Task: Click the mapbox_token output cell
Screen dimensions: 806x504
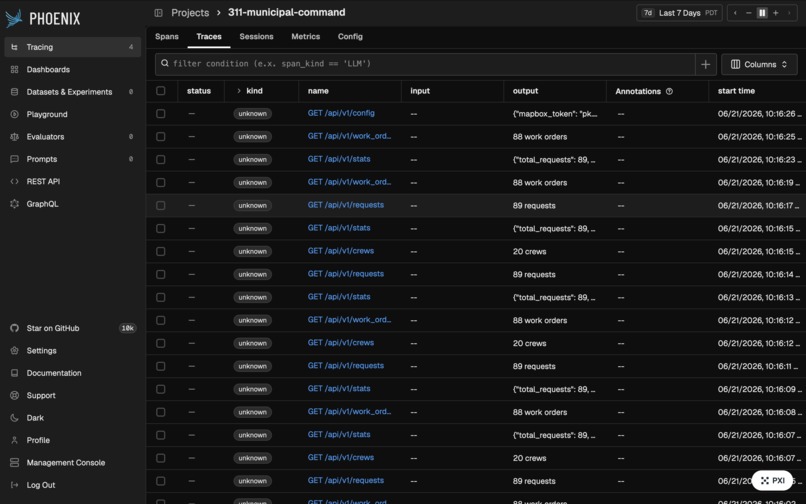Action: click(x=555, y=114)
